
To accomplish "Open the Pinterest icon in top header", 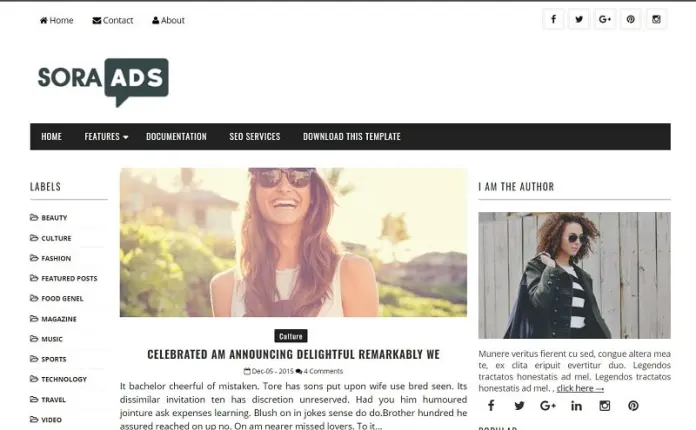I will [630, 19].
